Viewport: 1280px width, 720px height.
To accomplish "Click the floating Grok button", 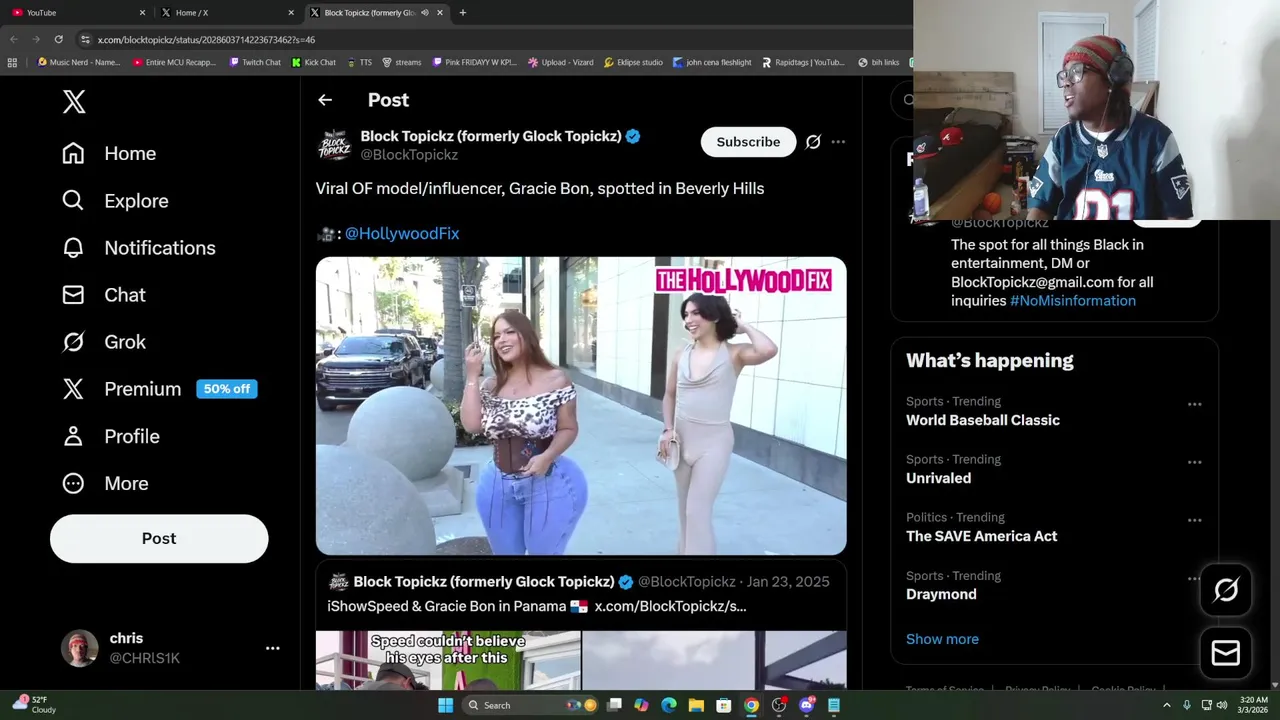I will point(1226,591).
